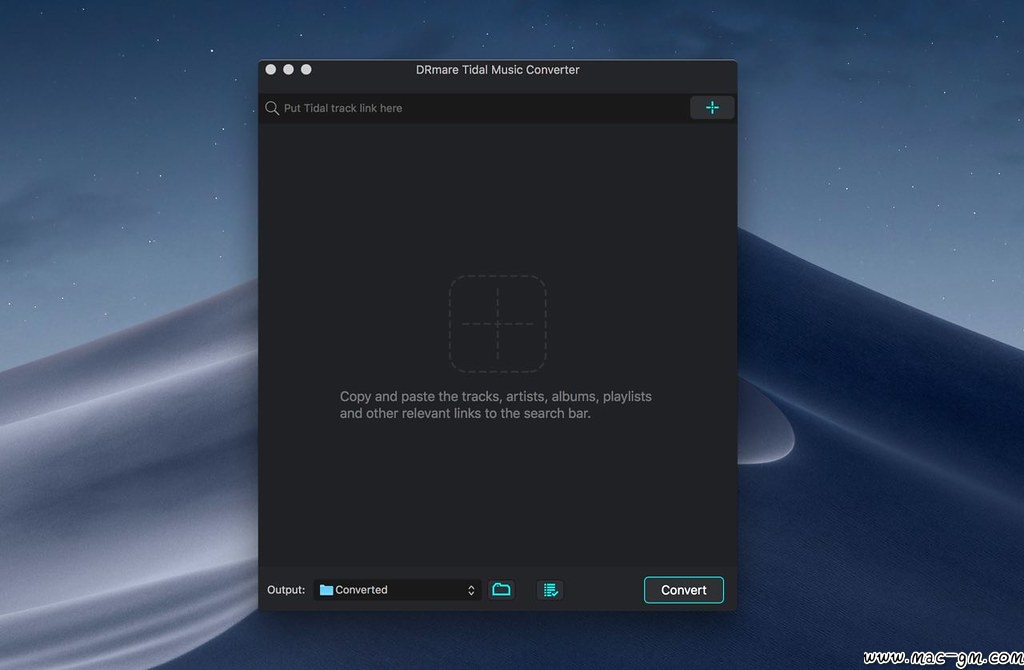Open the converted history list icon
Screen dimensions: 1024x670
(x=550, y=590)
